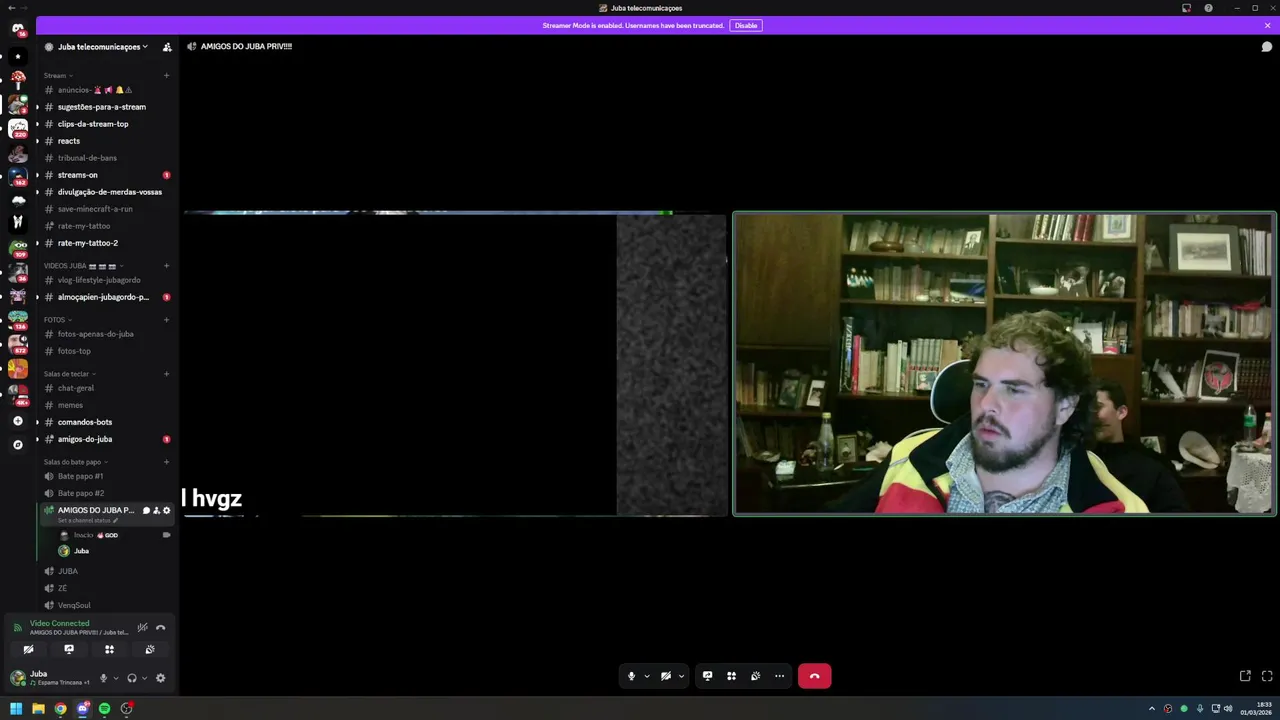The width and height of the screenshot is (1280, 720).
Task: Collapse the Salas do bate papo category
Action: click(x=76, y=462)
